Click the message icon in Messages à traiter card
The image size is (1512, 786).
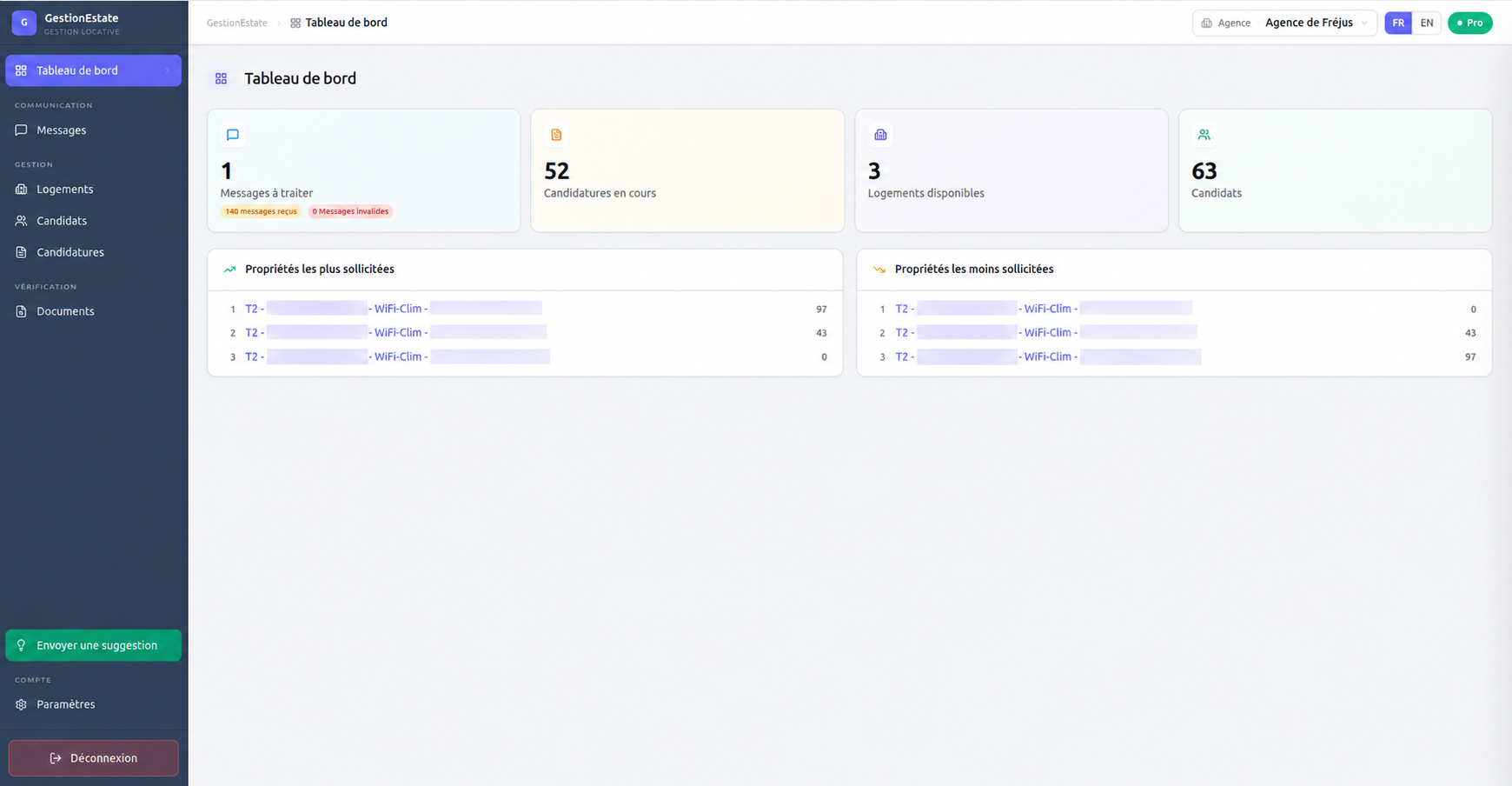233,135
